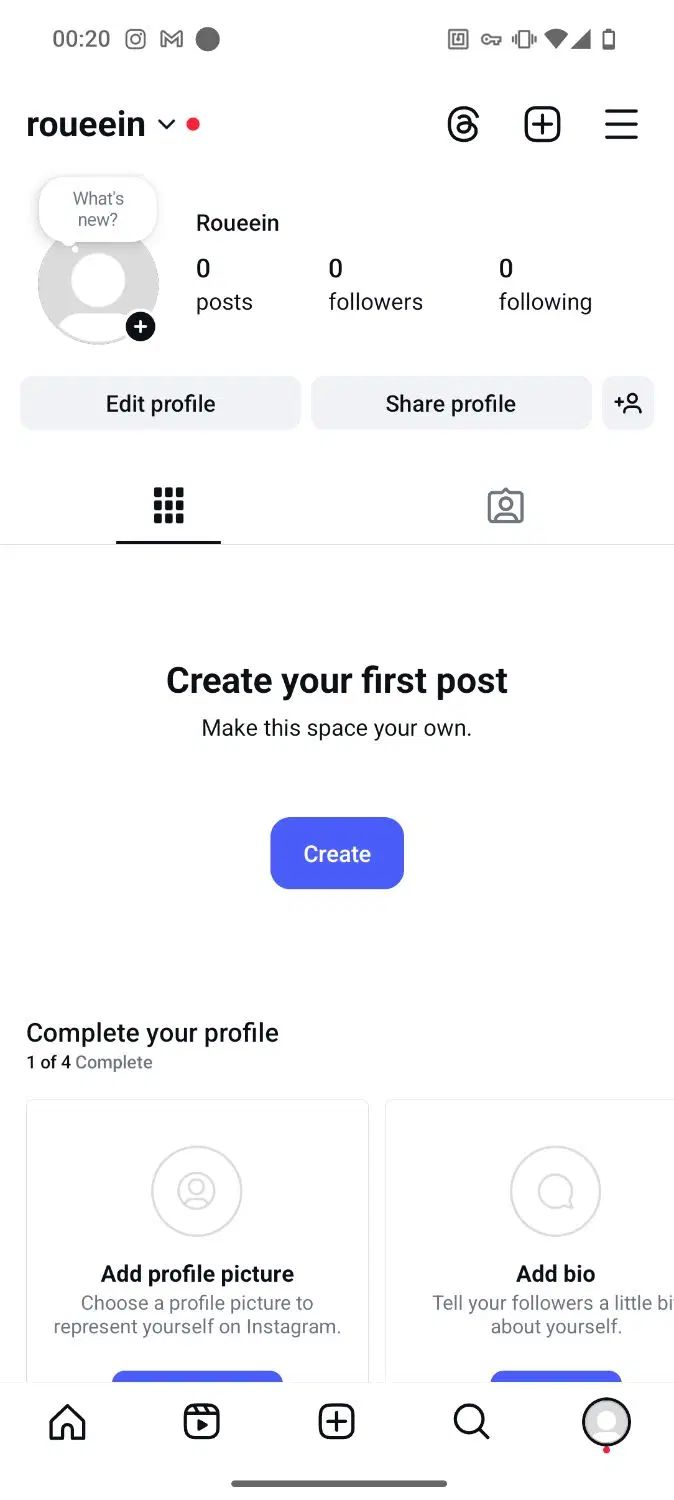Go to Home feed in bottom bar
This screenshot has width=674, height=1500.
tap(67, 1421)
